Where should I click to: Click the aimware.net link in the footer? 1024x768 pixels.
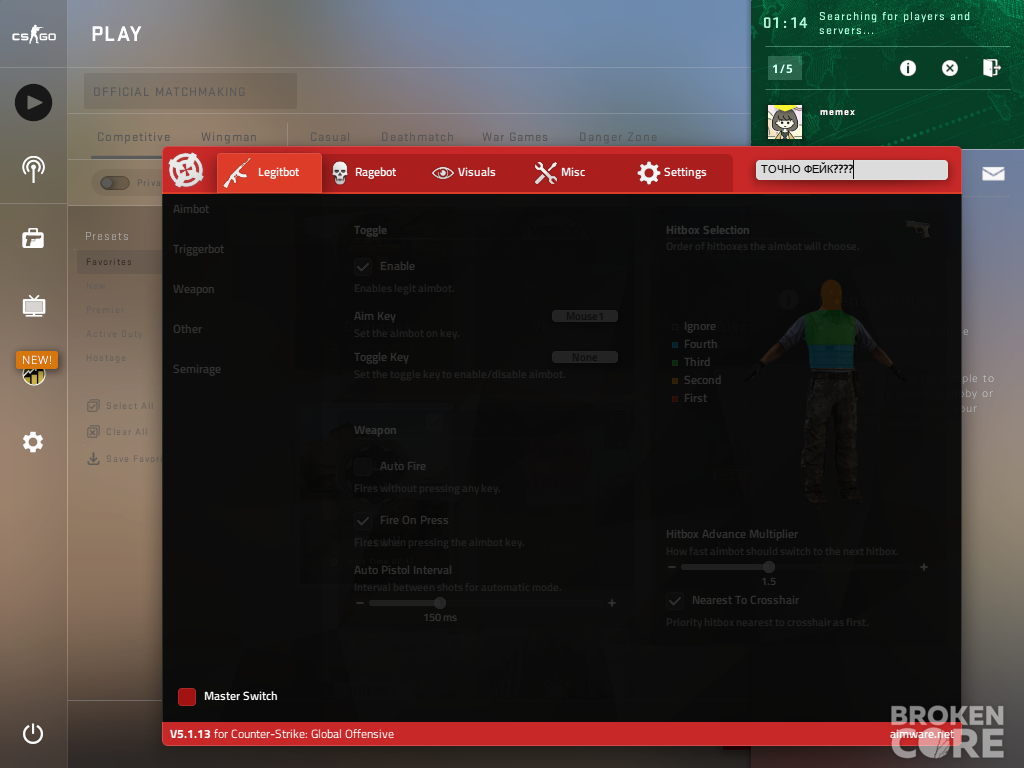point(921,734)
